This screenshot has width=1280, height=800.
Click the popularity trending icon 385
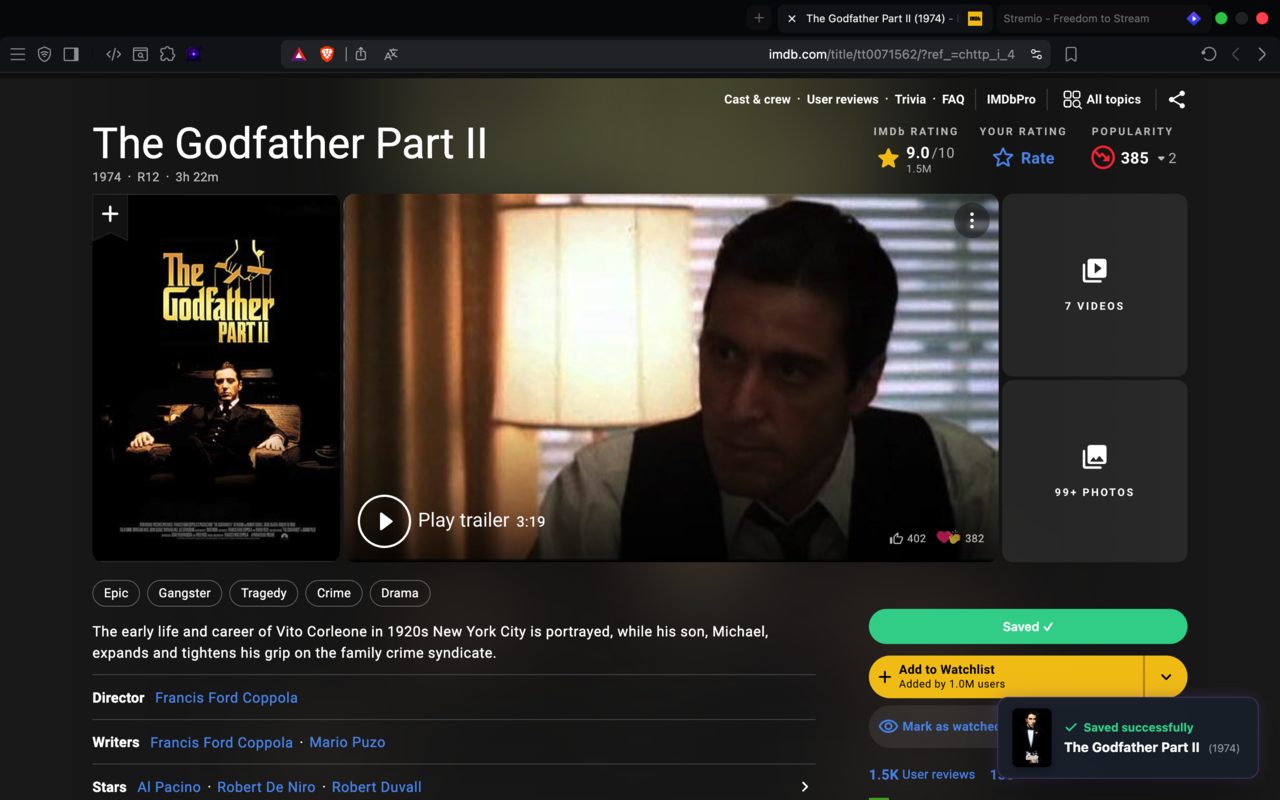pyautogui.click(x=1103, y=158)
